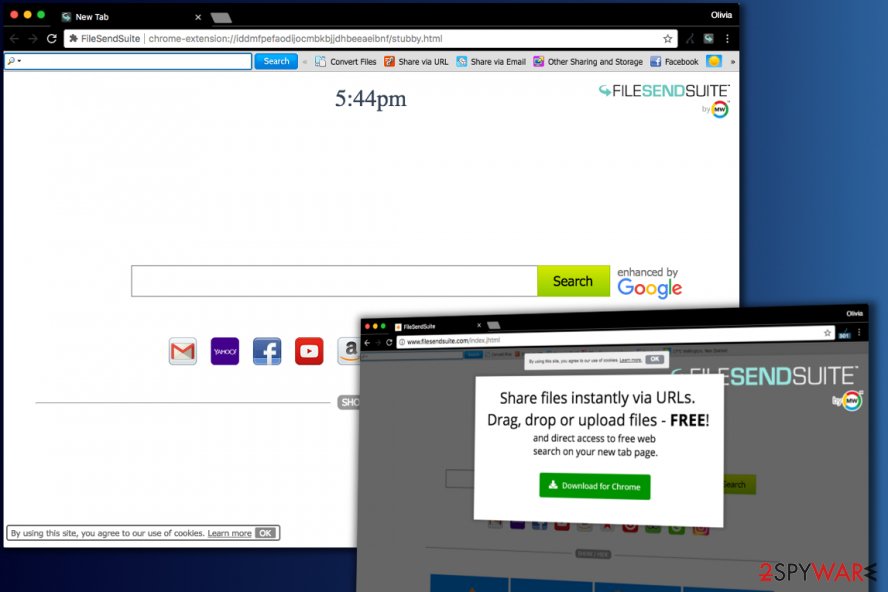Click the FileSendSuite extension icon in toolbar
This screenshot has height=592, width=888.
pyautogui.click(x=708, y=39)
